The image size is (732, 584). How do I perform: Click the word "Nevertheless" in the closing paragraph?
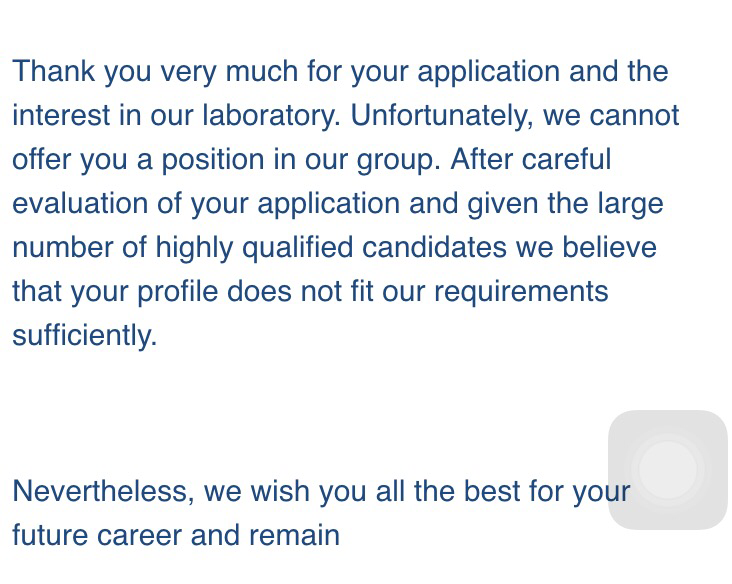click(x=103, y=491)
